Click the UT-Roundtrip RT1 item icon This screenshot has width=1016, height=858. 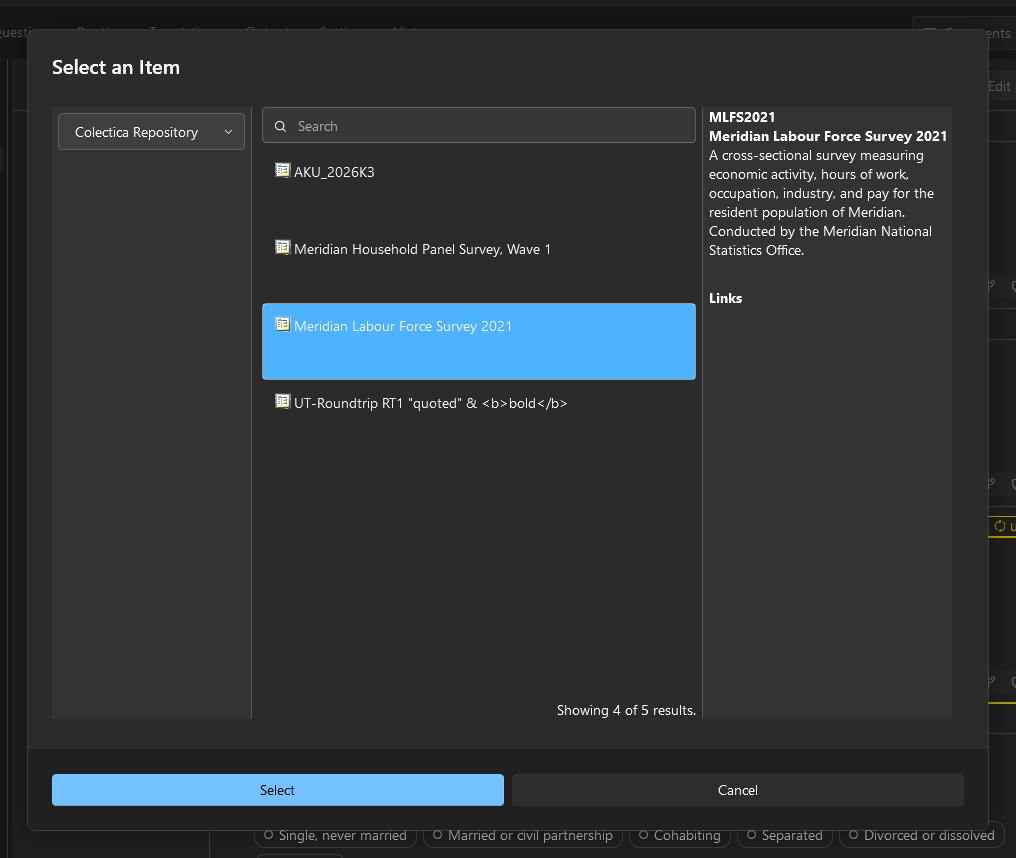click(283, 402)
